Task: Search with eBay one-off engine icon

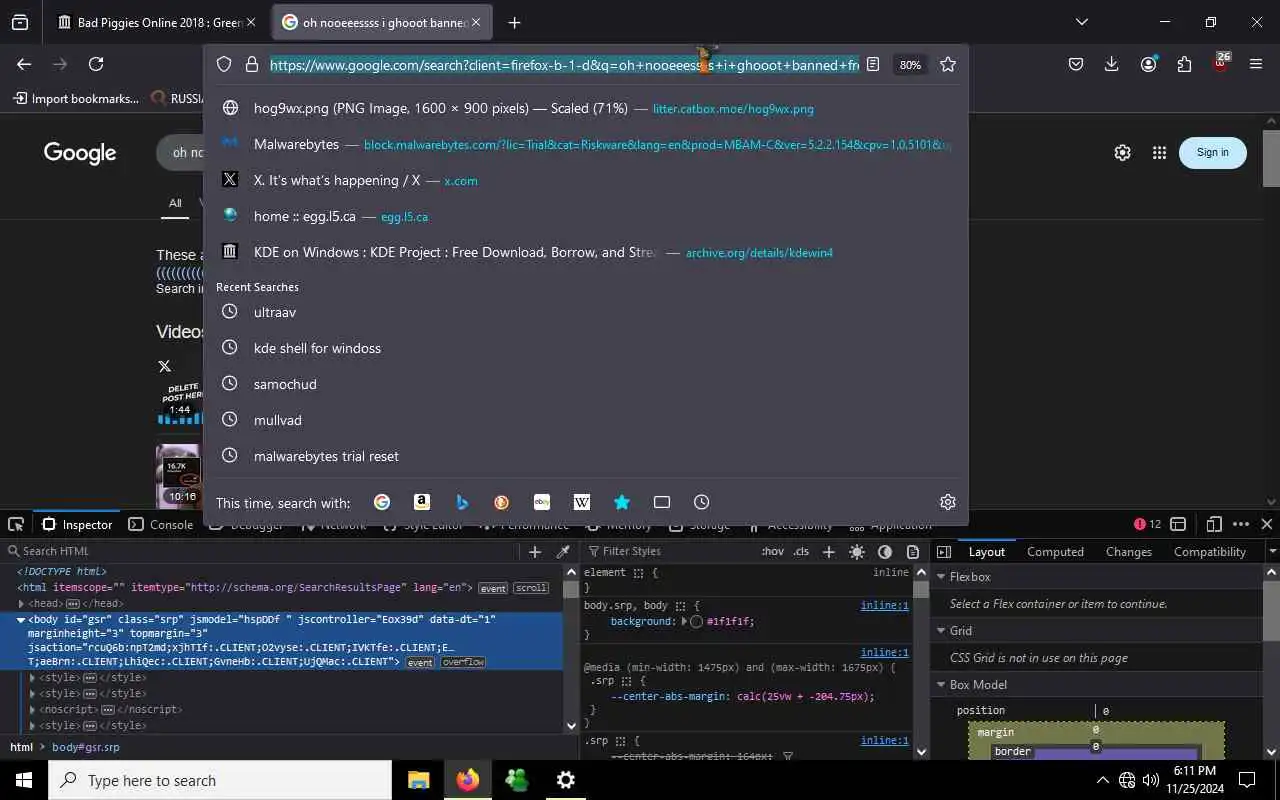Action: tap(542, 502)
